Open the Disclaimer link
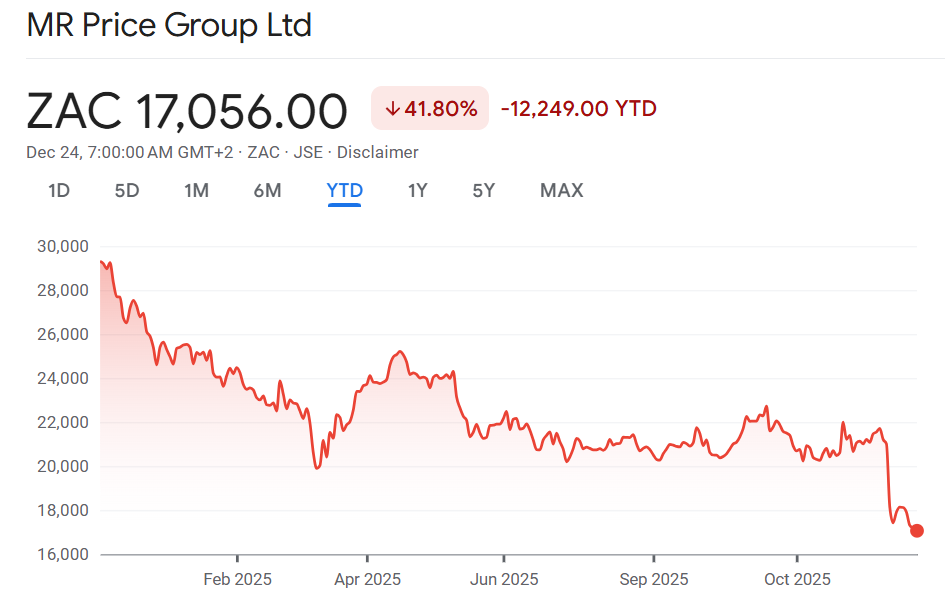The height and width of the screenshot is (607, 945). coord(378,152)
